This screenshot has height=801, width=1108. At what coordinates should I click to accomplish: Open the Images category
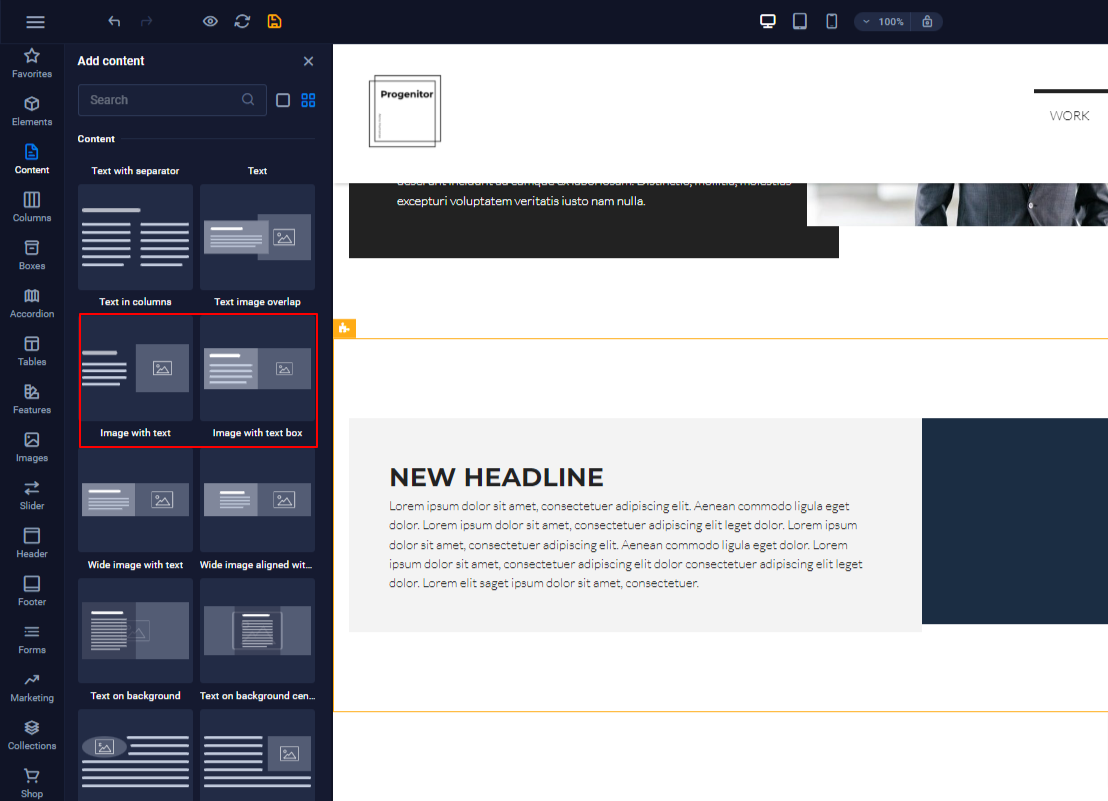(32, 447)
